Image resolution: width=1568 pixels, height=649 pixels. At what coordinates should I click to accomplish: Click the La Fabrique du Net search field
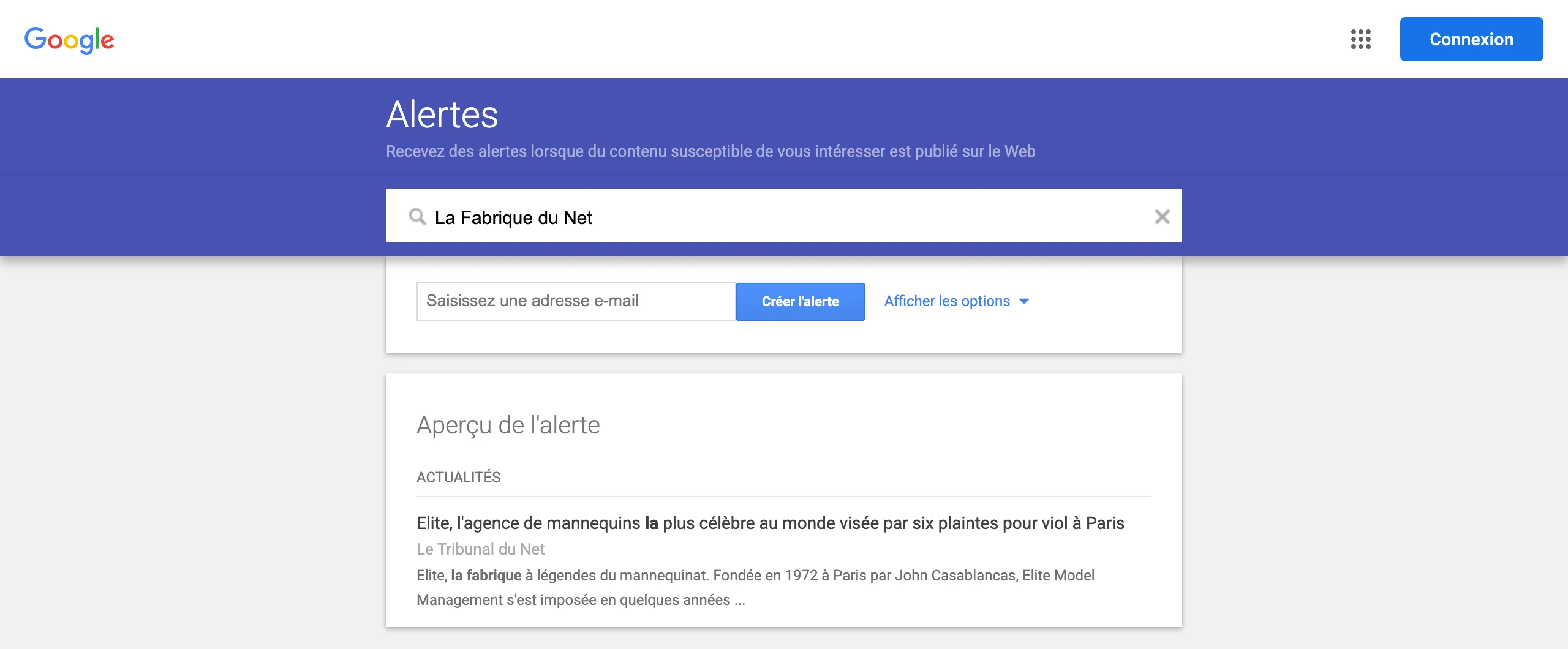(x=784, y=217)
